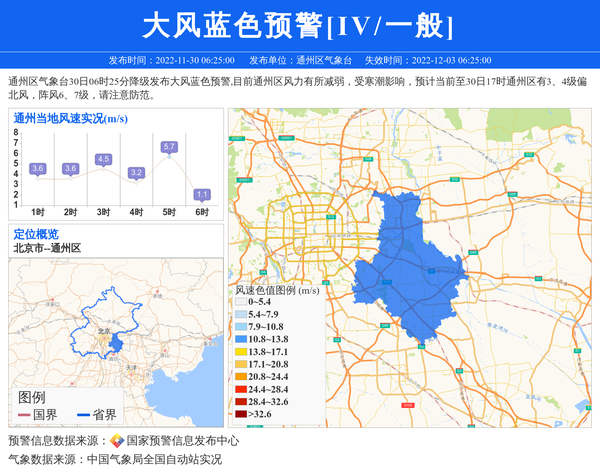The height and width of the screenshot is (471, 600).
Task: Click the 17.1~20.8 legend color swatch
Action: tap(241, 364)
